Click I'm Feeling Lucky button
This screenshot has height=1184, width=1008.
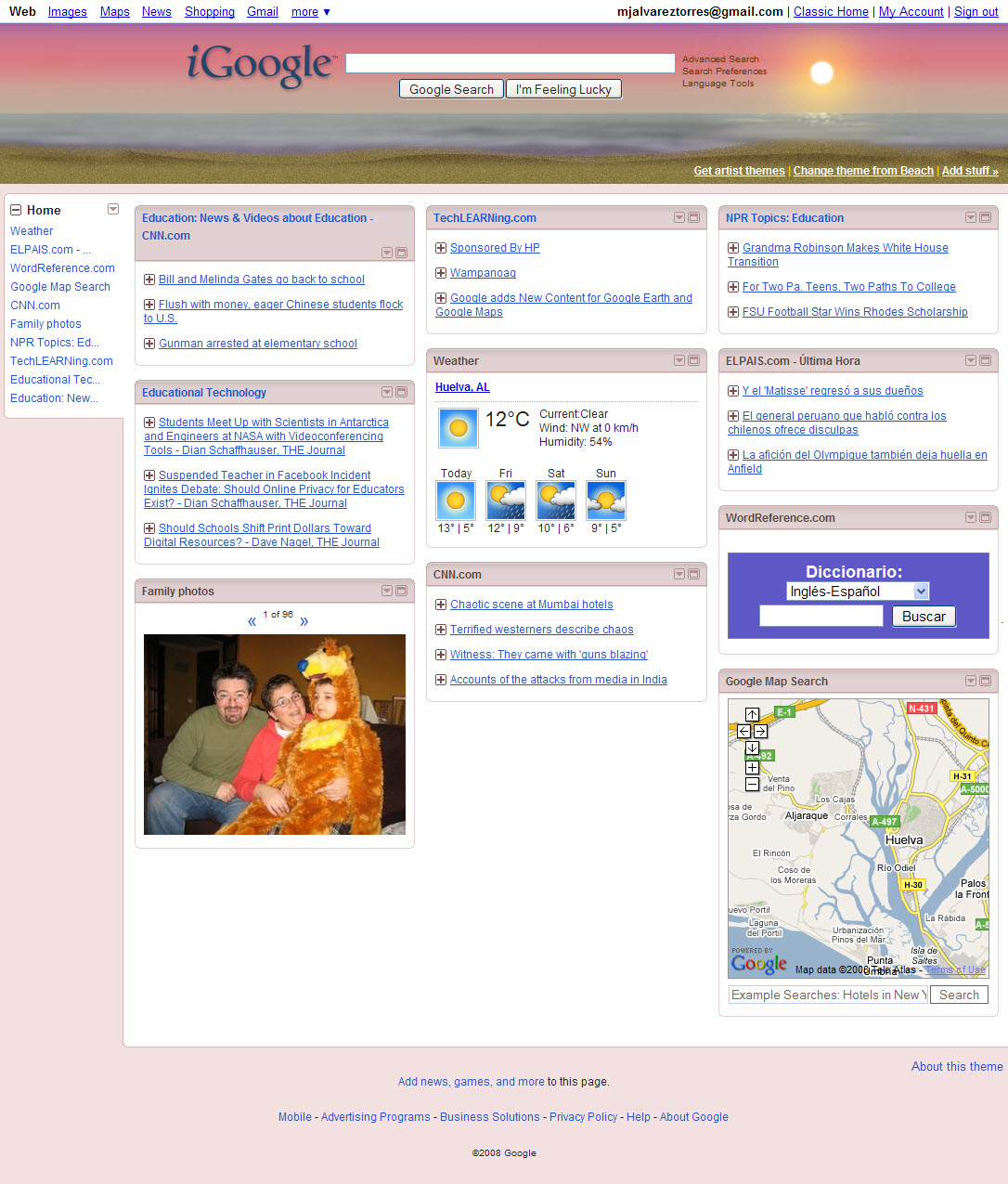(563, 89)
